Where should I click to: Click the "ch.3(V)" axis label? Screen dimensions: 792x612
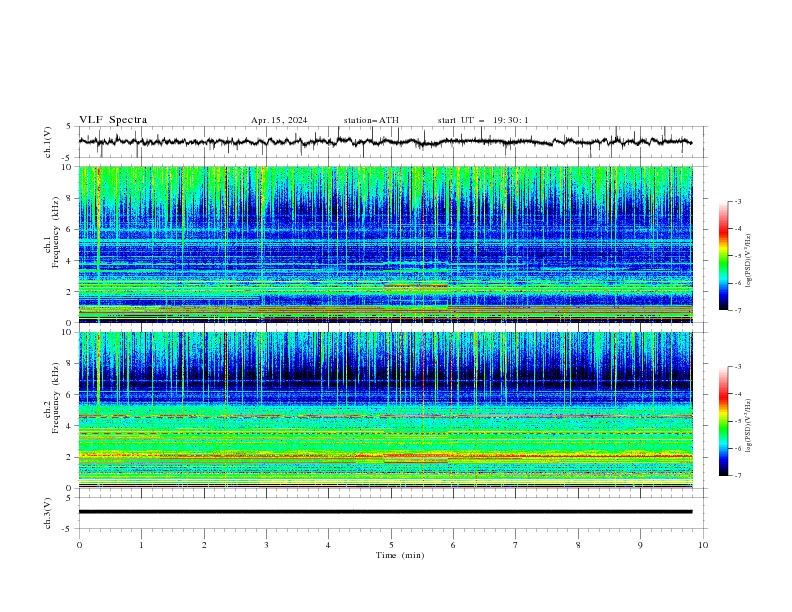[48, 513]
